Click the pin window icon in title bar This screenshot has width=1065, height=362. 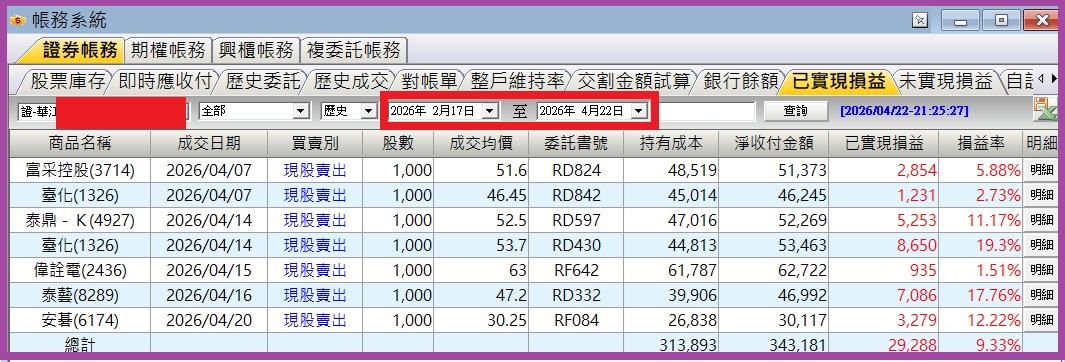[x=920, y=20]
